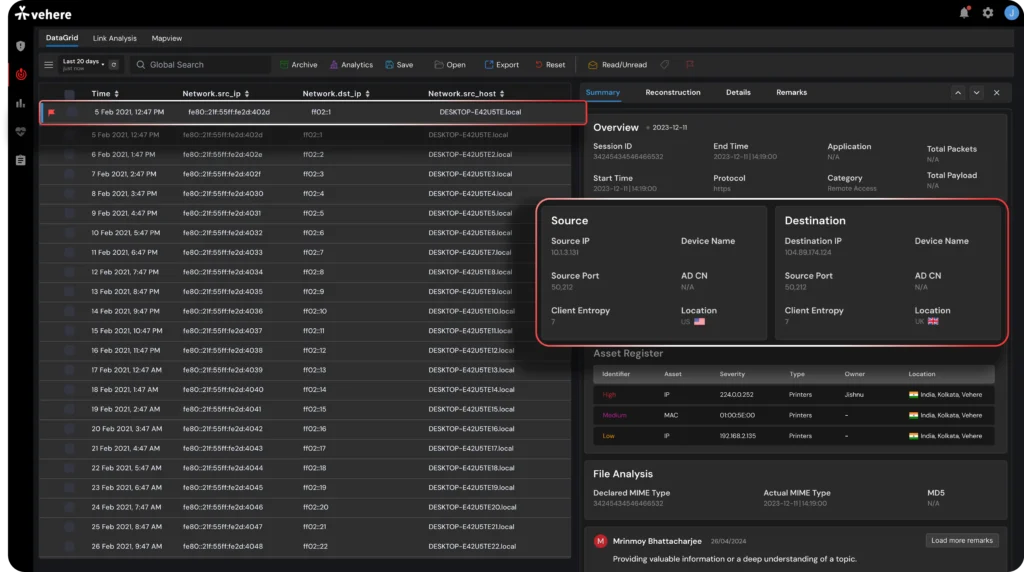This screenshot has width=1024, height=572.
Task: Select the red power icon in sidebar
Action: [x=21, y=74]
